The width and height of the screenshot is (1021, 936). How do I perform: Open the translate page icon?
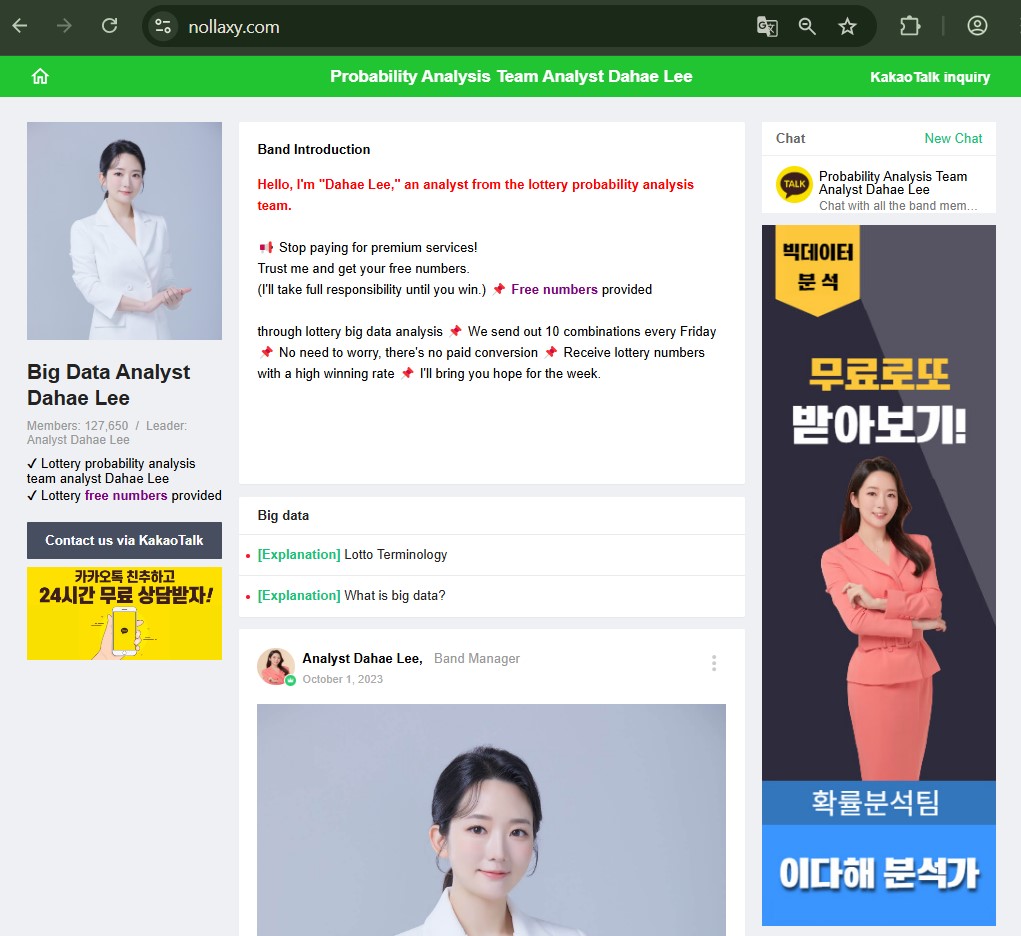tap(767, 27)
